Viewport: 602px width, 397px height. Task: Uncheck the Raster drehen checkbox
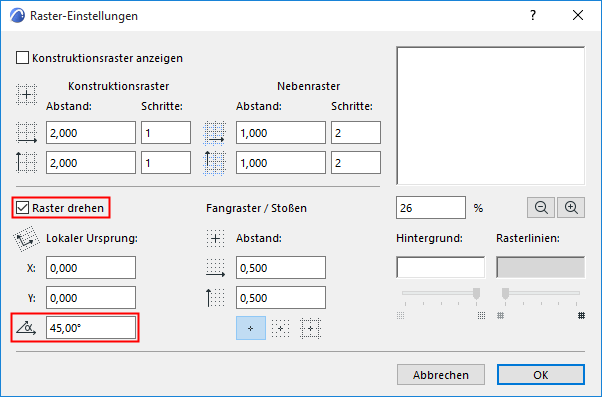point(22,208)
